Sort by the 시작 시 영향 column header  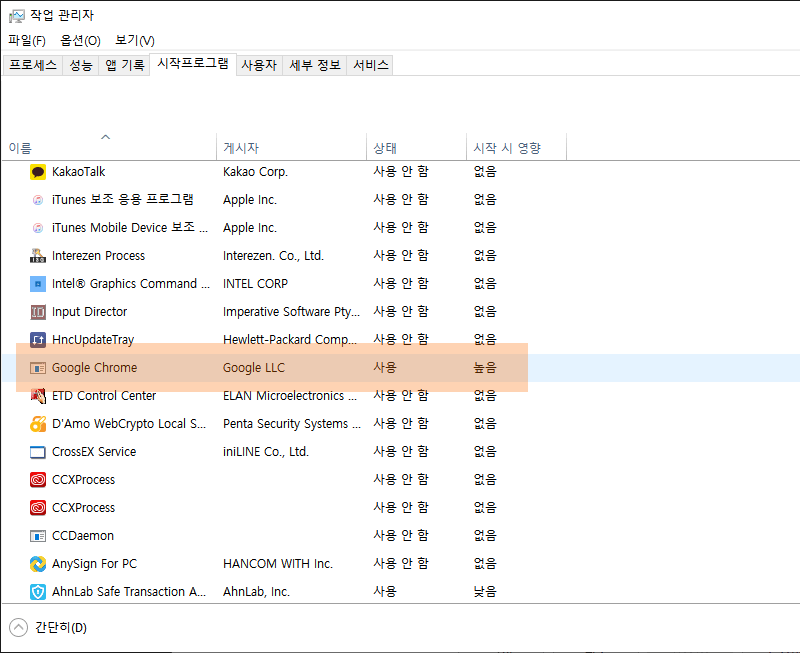click(516, 147)
